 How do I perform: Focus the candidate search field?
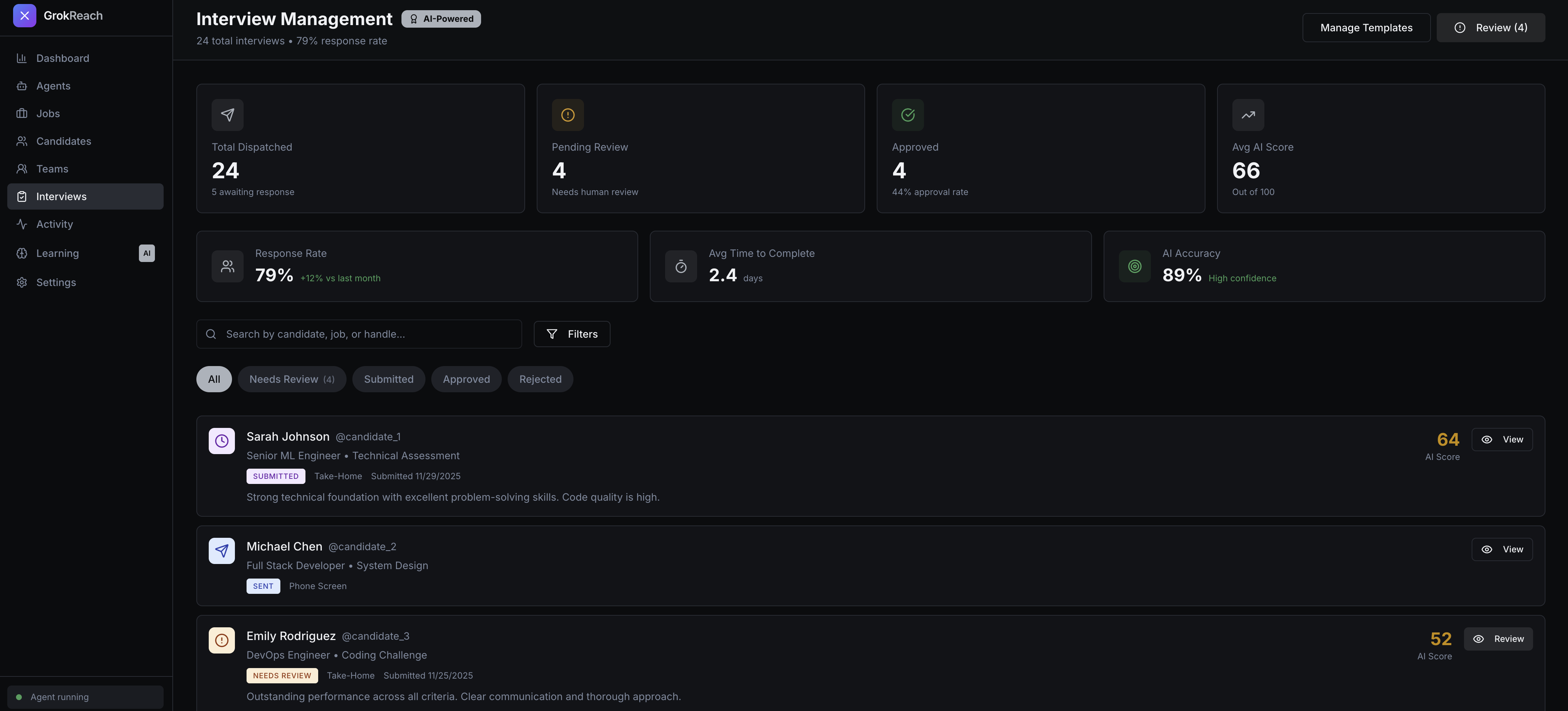(x=359, y=334)
